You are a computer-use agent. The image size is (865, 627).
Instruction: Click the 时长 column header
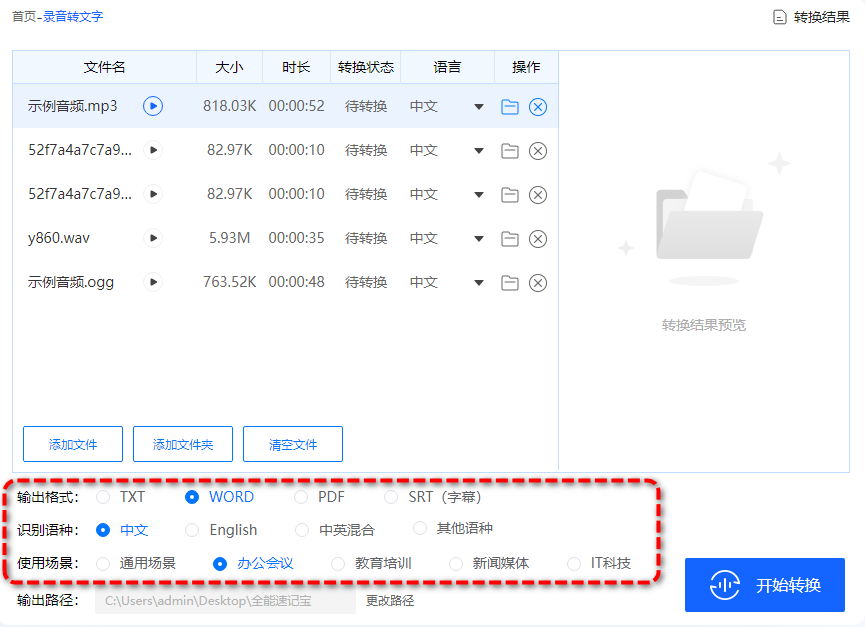(x=296, y=67)
